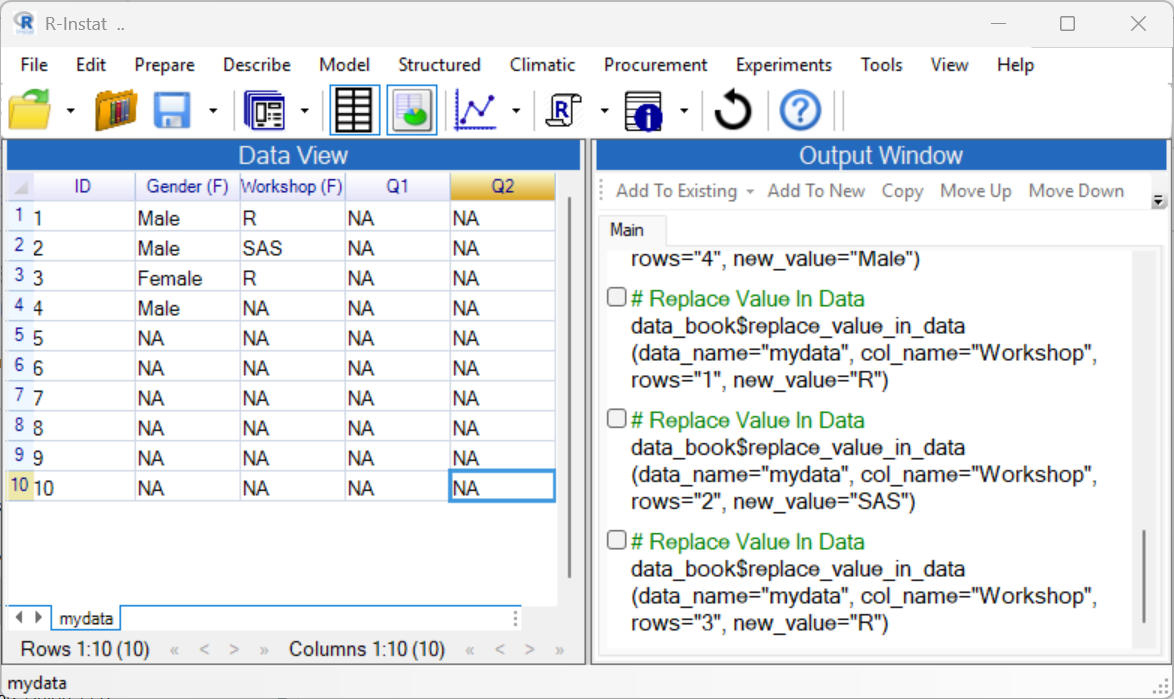Screen dimensions: 1174x699
Task: Select the mydata sheet tab
Action: (x=86, y=619)
